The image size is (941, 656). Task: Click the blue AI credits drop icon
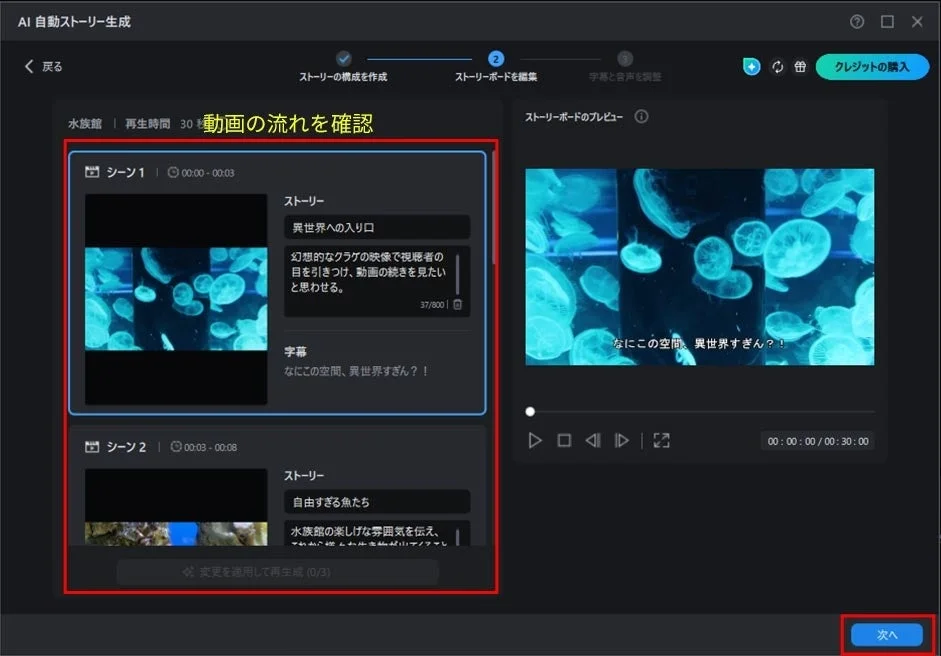(751, 66)
